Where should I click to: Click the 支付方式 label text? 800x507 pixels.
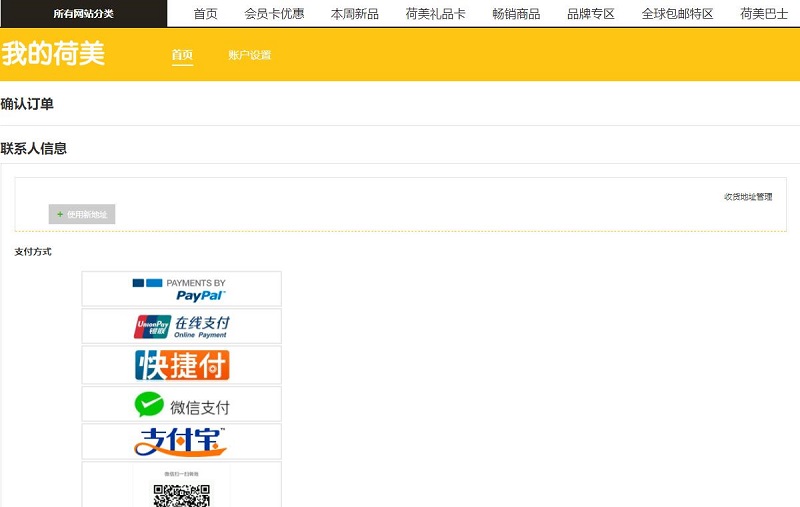click(33, 251)
